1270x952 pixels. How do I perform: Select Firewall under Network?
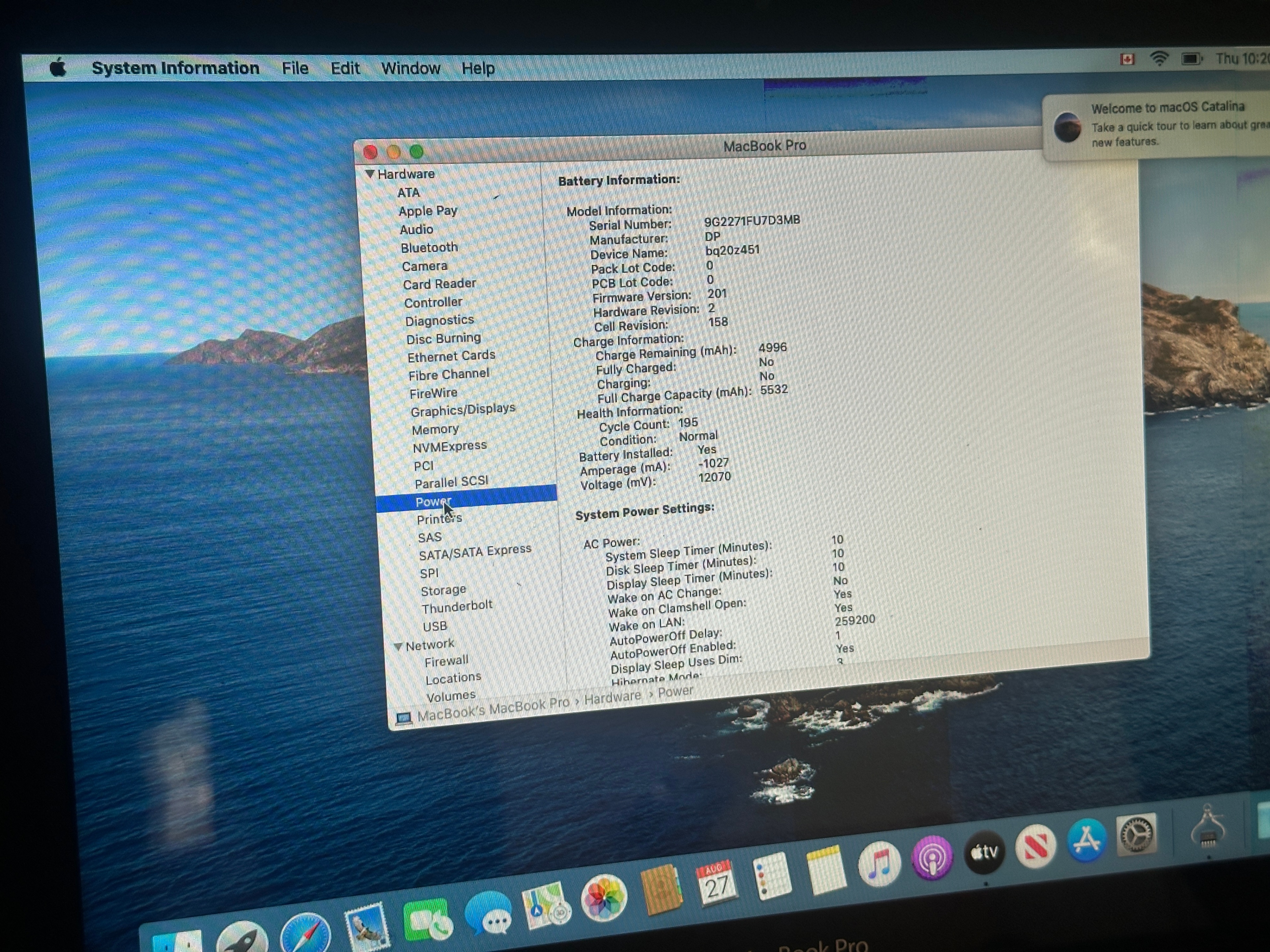click(447, 661)
